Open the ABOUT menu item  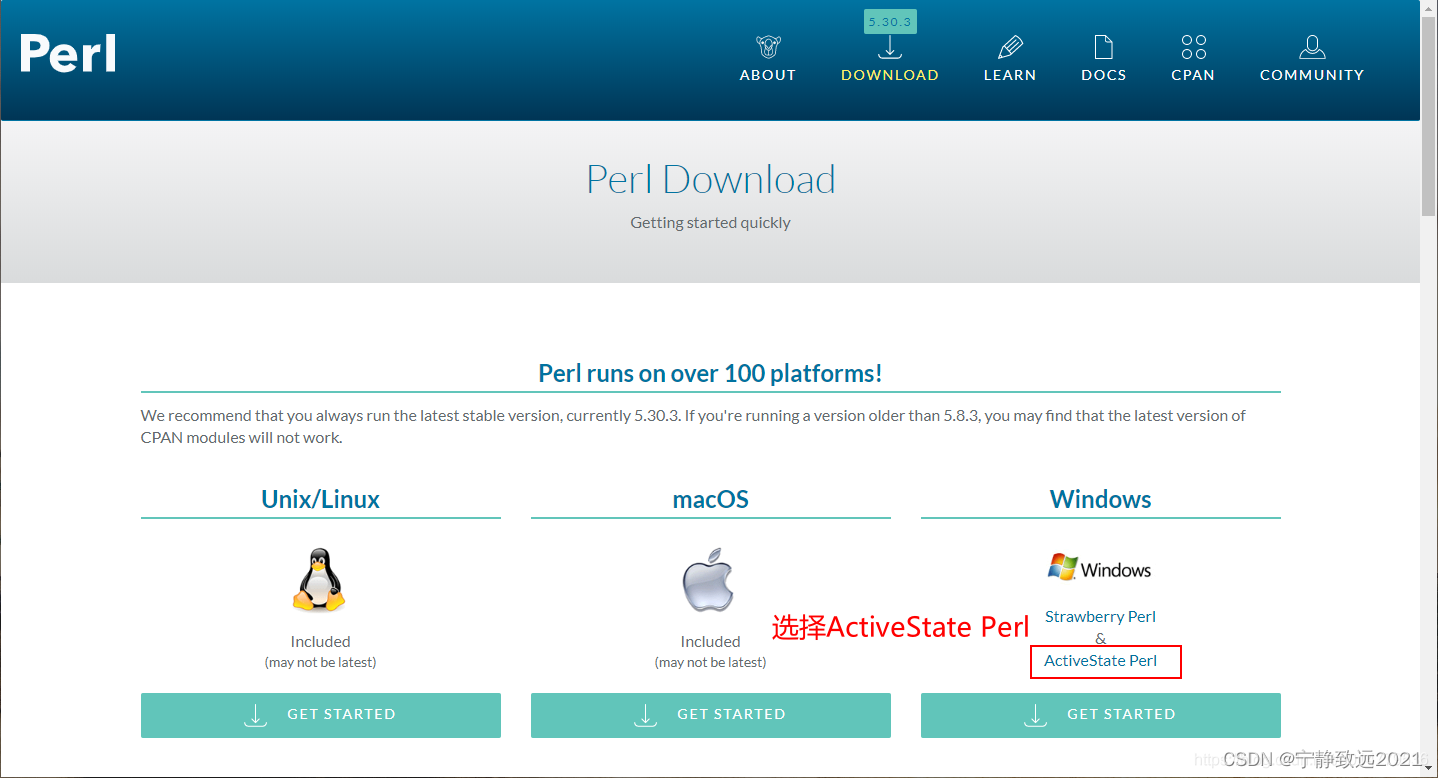768,75
